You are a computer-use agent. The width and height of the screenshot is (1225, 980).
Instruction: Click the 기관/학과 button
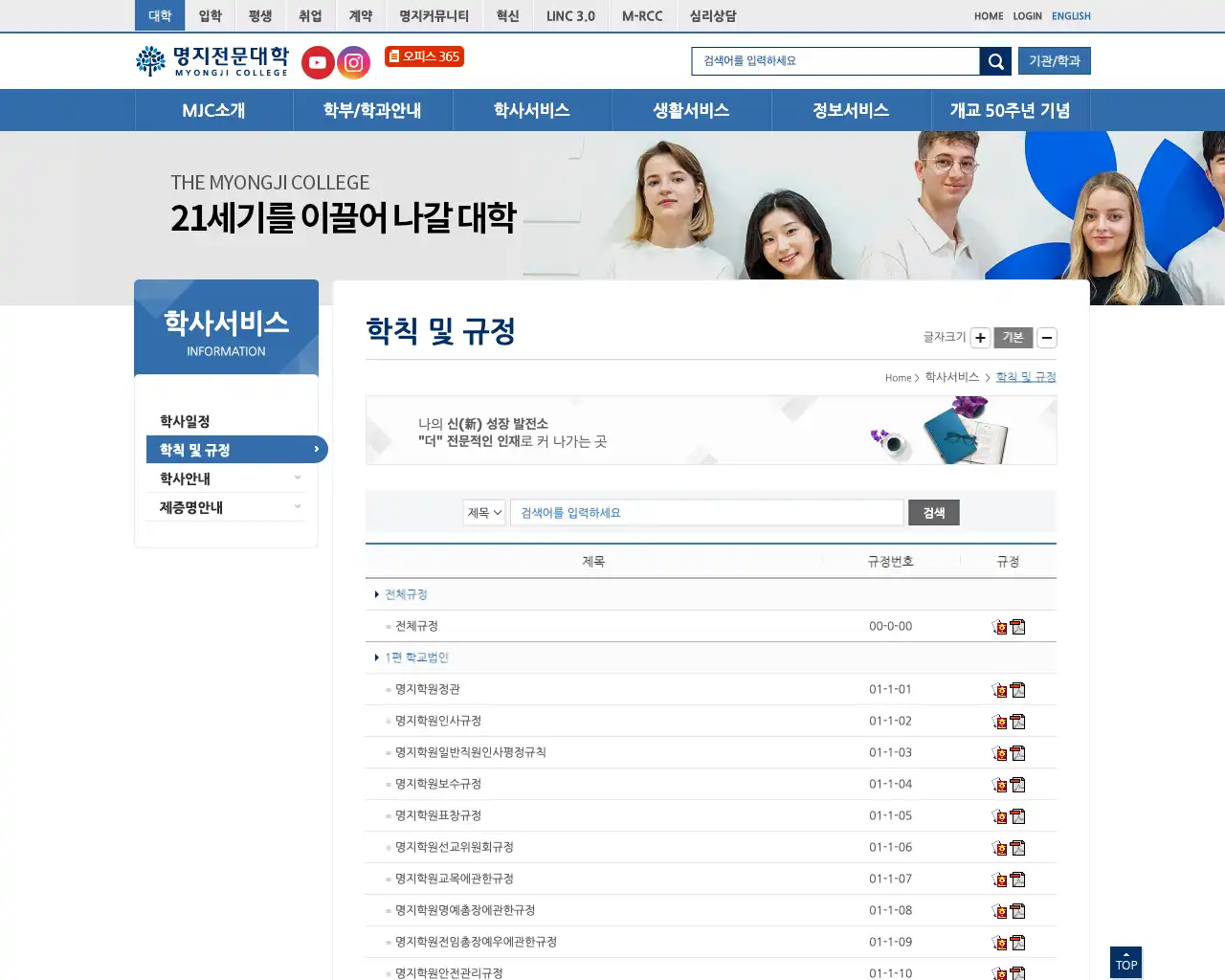1055,61
